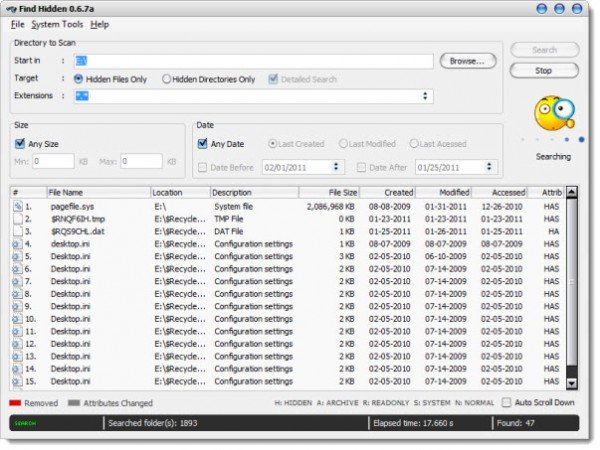Click the scrollbar up arrow in results list
Image resolution: width=600 pixels, height=450 pixels.
pyautogui.click(x=572, y=192)
